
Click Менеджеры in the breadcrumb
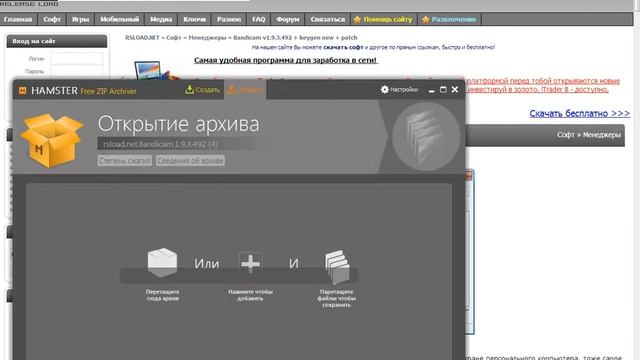pos(207,38)
